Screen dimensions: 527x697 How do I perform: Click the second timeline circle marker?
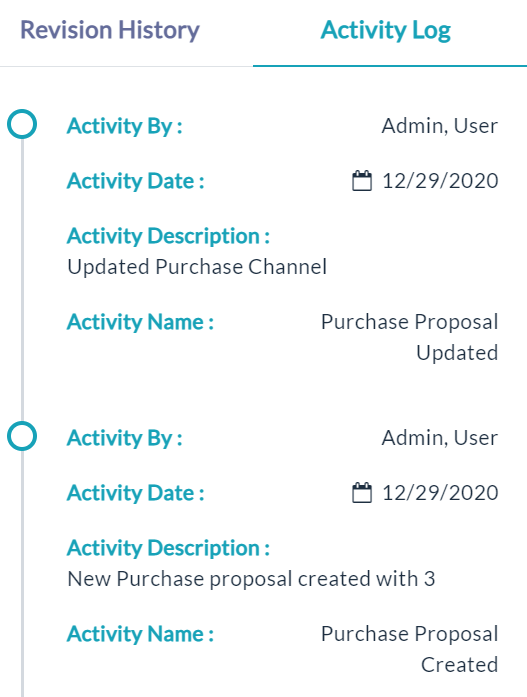pos(22,436)
